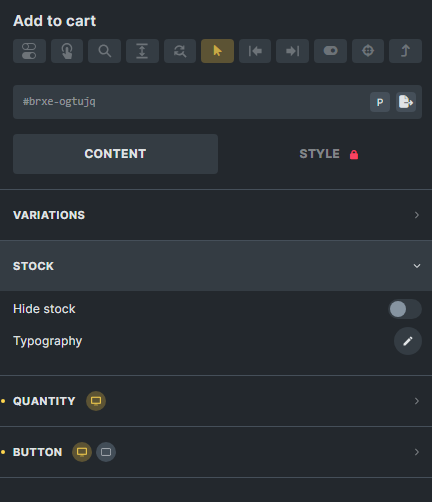
Task: Toggle the Hide stock switch
Action: (405, 309)
